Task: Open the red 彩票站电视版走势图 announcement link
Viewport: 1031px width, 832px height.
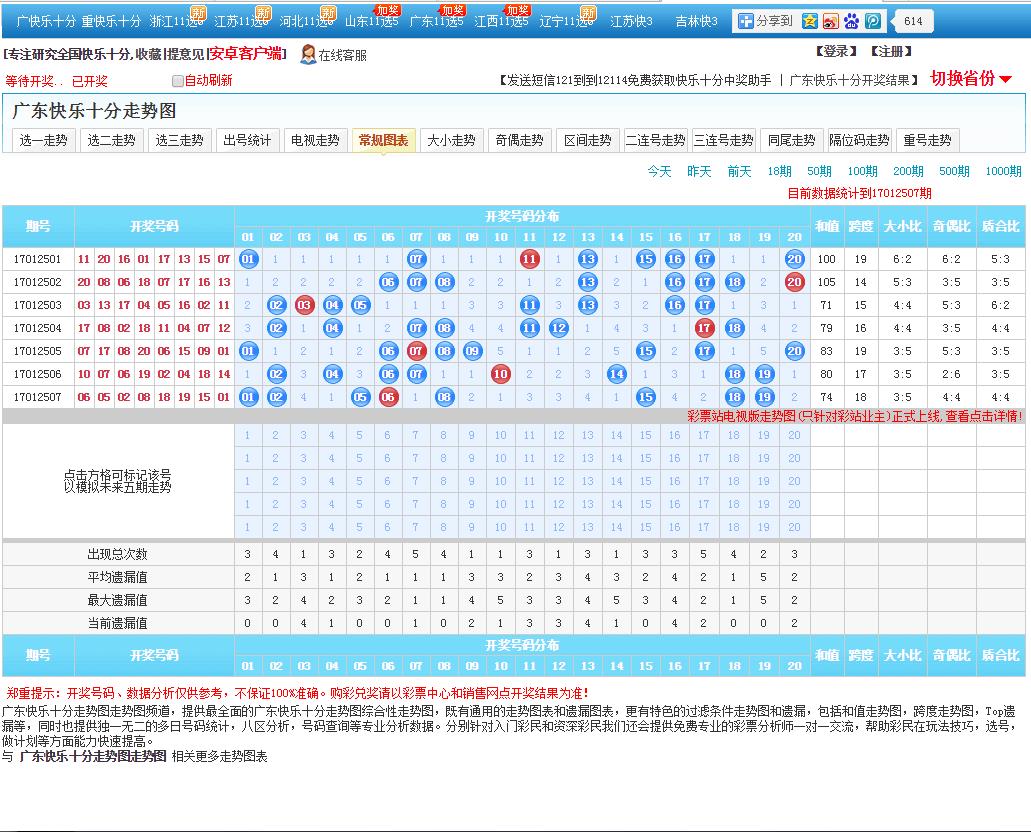Action: click(855, 416)
